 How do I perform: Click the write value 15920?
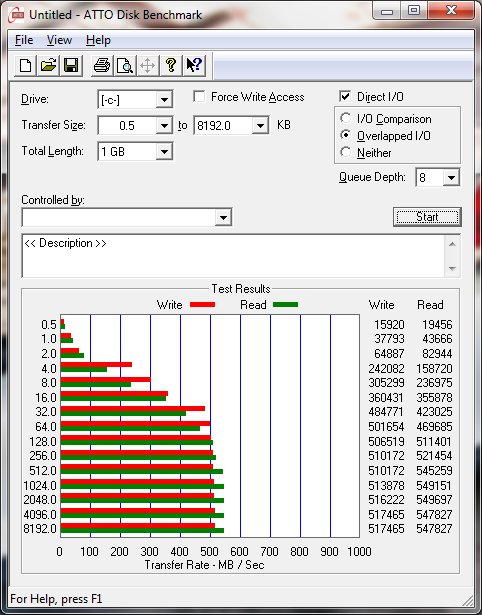(389, 325)
